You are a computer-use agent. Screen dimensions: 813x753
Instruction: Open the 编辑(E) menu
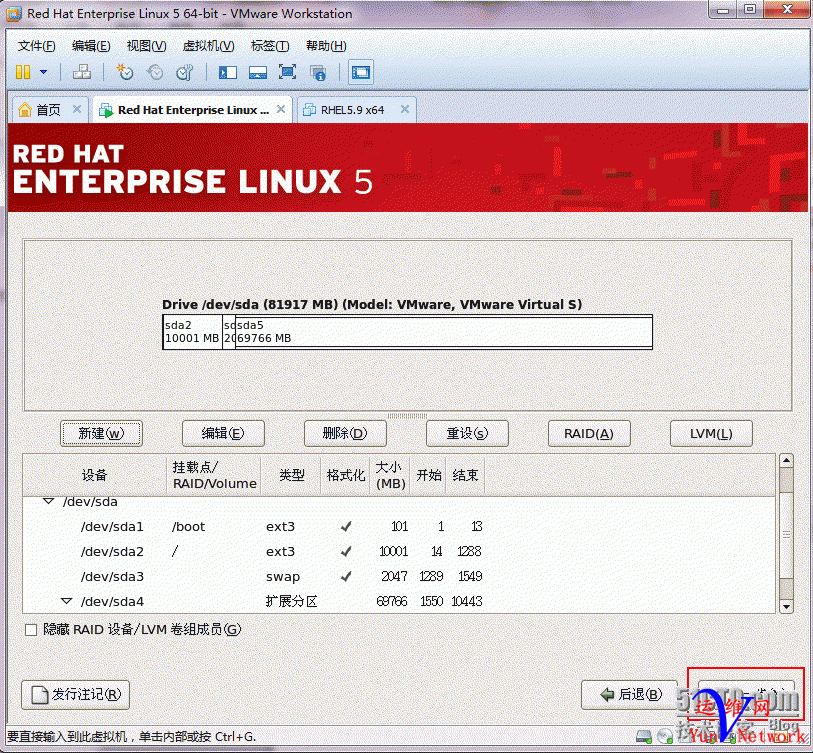click(x=91, y=46)
